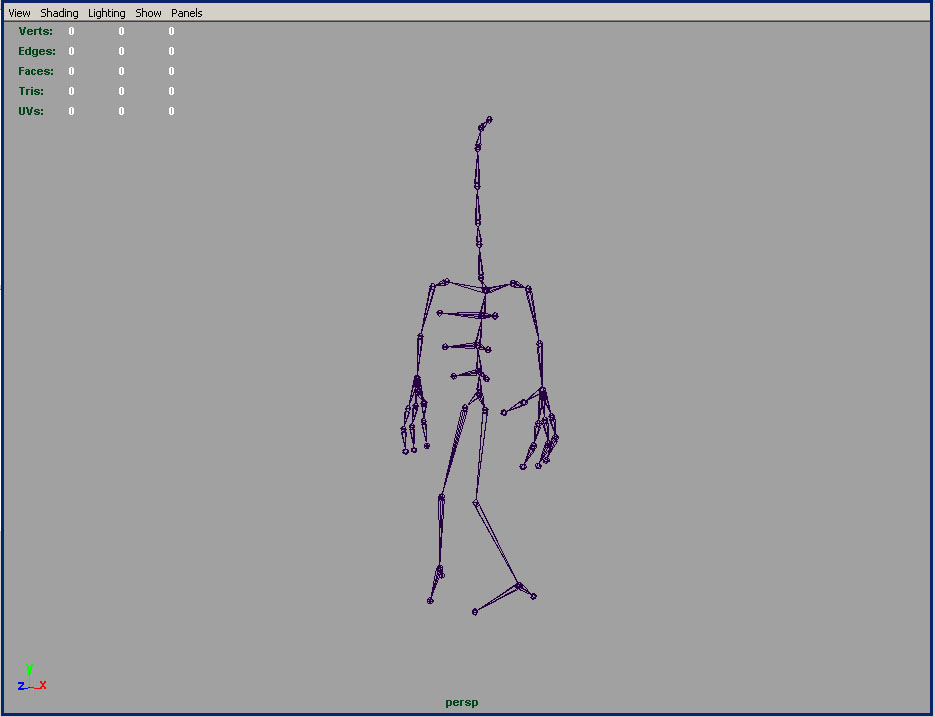Select the rightmost toe tip joint of skeleton
The image size is (935, 717).
(534, 596)
